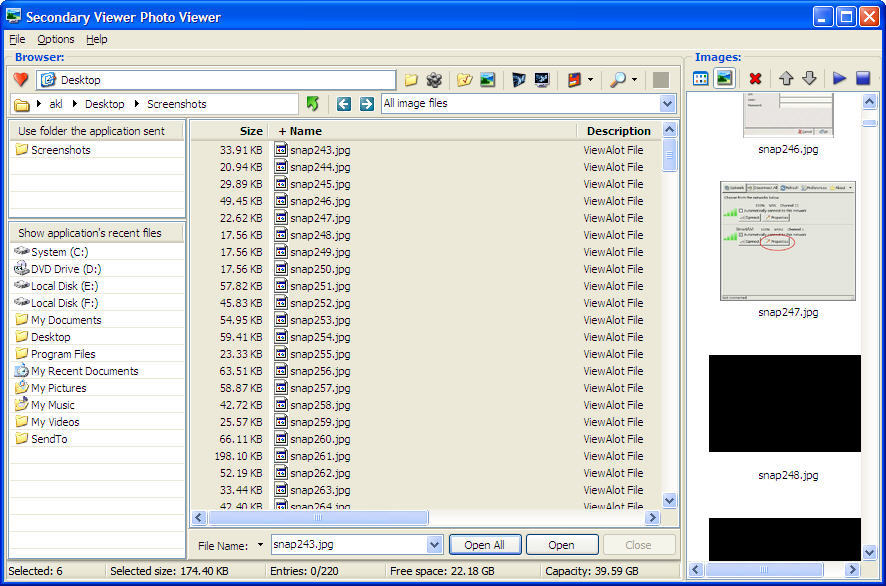Remove image using the red X icon

point(755,79)
